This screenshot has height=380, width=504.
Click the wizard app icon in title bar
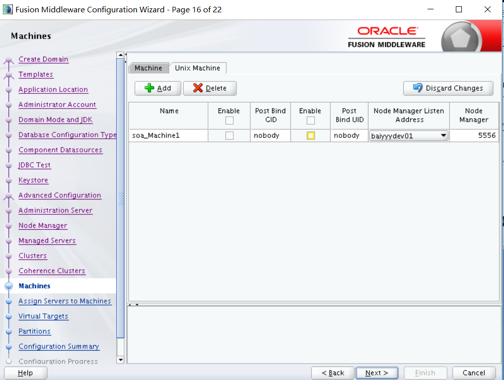pos(7,9)
